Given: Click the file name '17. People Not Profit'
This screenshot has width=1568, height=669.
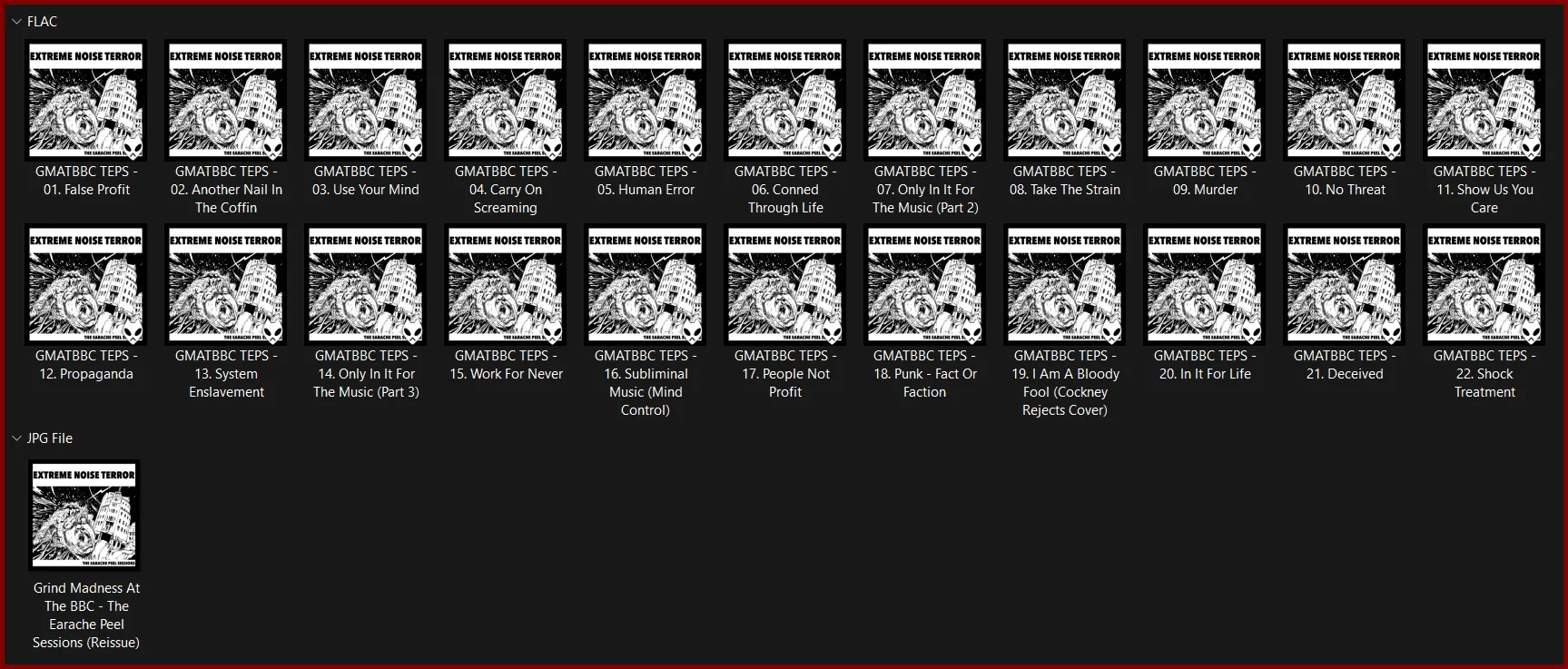Looking at the screenshot, I should click(785, 374).
